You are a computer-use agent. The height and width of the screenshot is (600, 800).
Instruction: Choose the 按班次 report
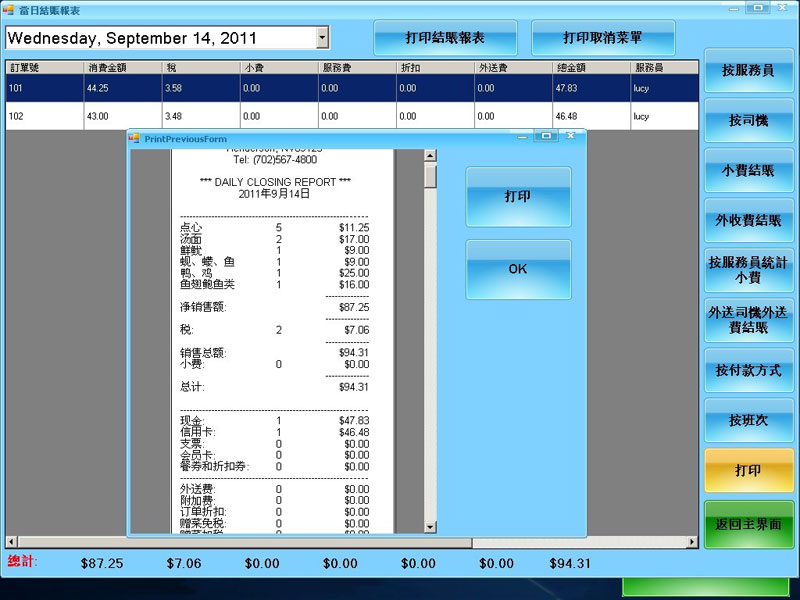coord(748,421)
